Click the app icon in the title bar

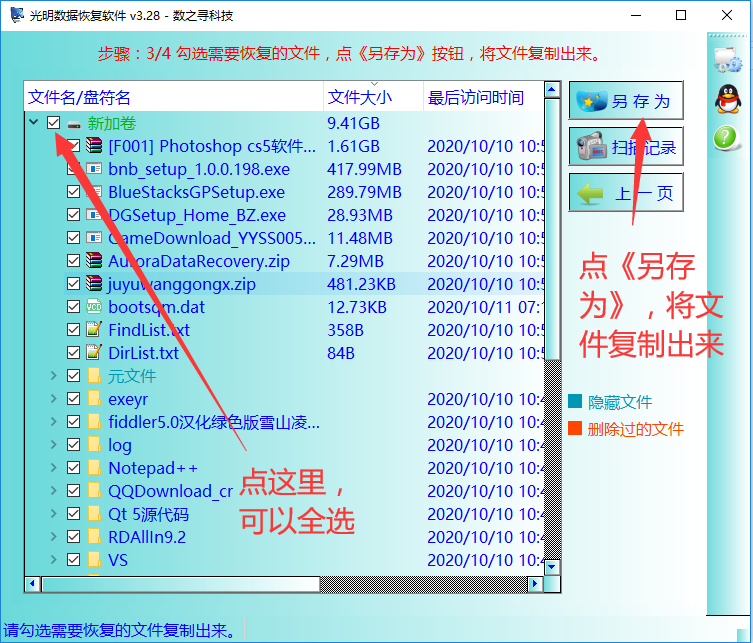[x=17, y=15]
